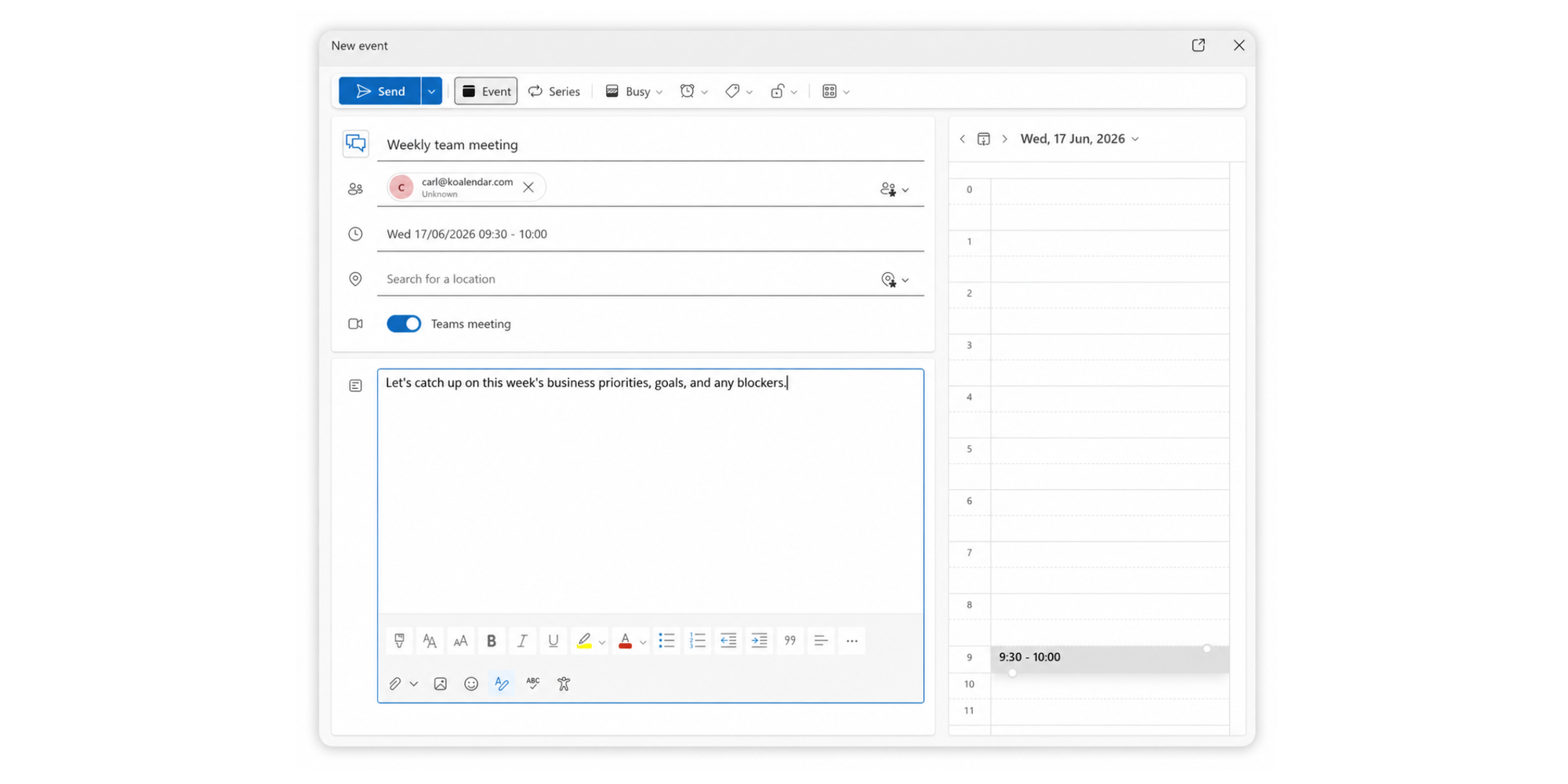Viewport: 1568px width, 784px height.
Task: Open highlight color options arrow
Action: [602, 642]
